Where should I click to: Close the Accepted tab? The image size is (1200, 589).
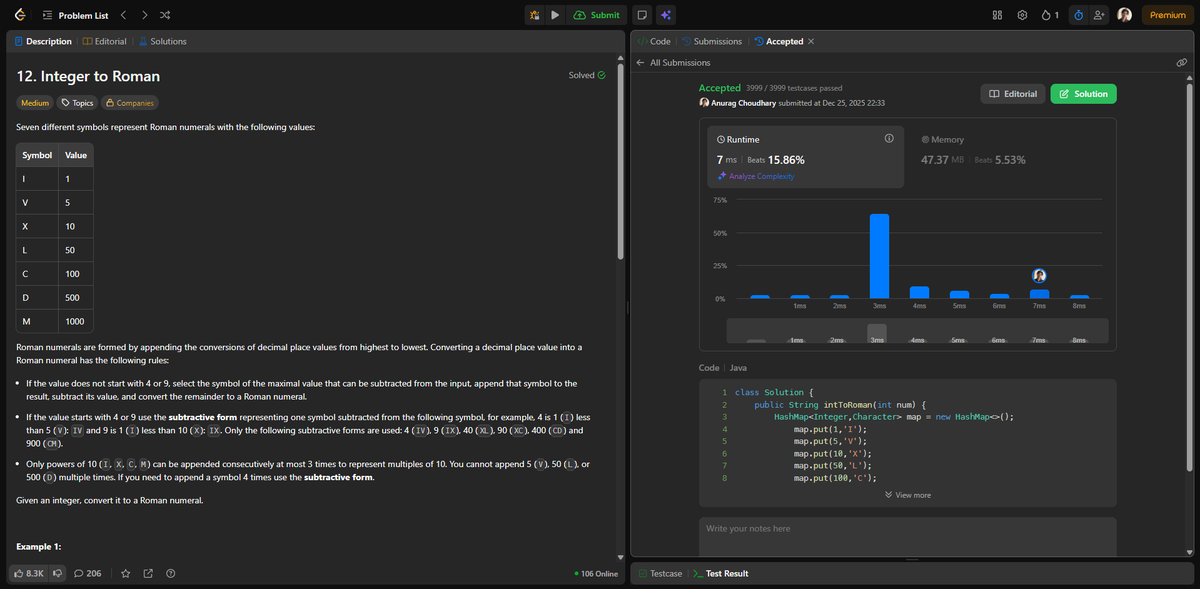[811, 41]
